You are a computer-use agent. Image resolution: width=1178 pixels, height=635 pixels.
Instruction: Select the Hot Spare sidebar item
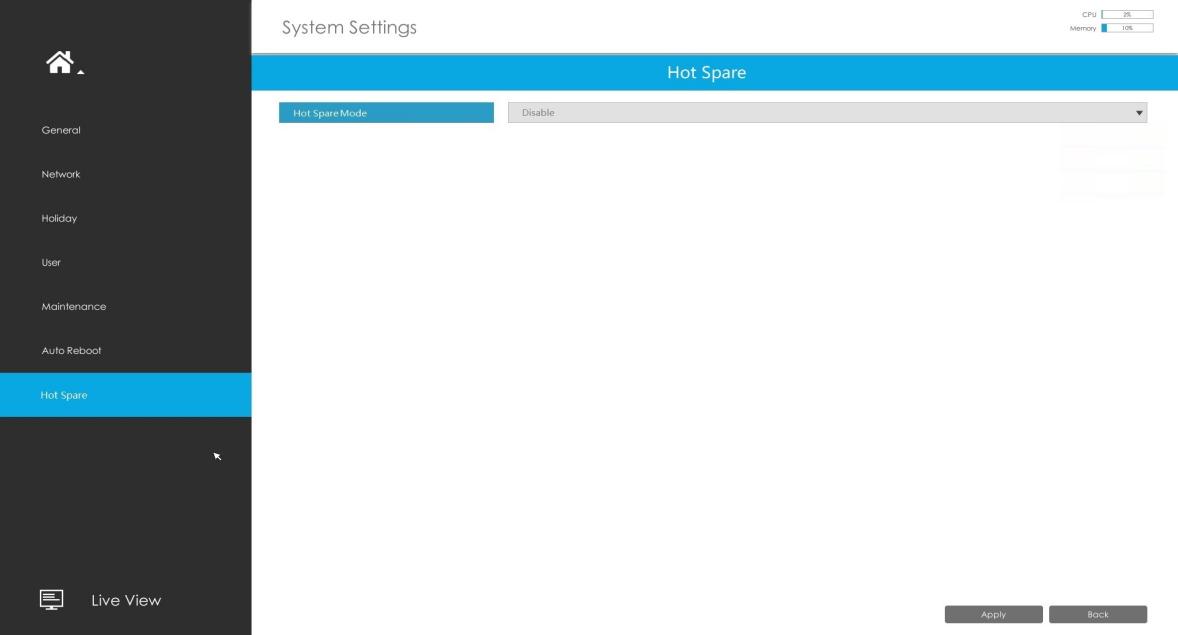[x=125, y=395]
